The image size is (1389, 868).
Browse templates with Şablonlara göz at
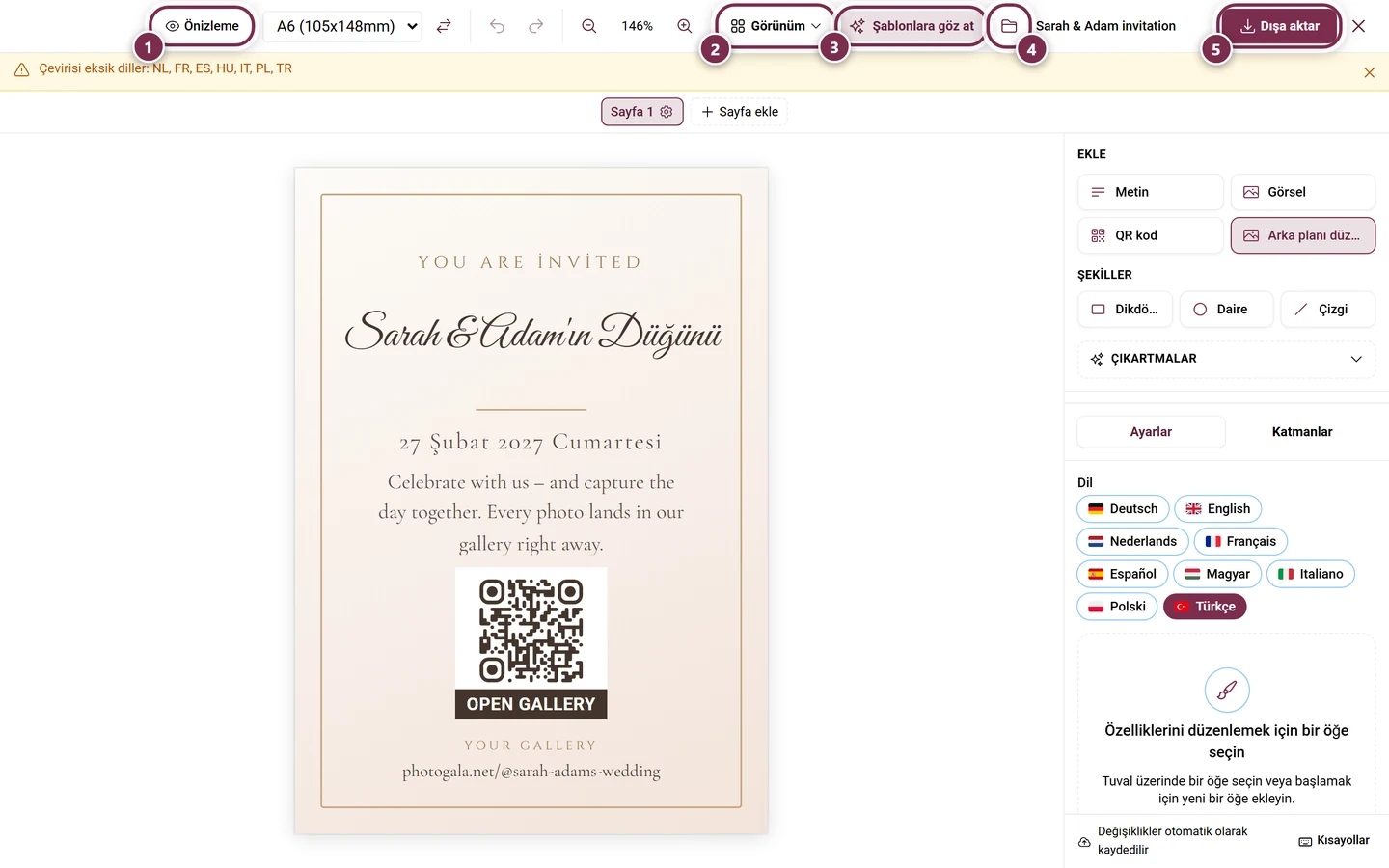[912, 26]
